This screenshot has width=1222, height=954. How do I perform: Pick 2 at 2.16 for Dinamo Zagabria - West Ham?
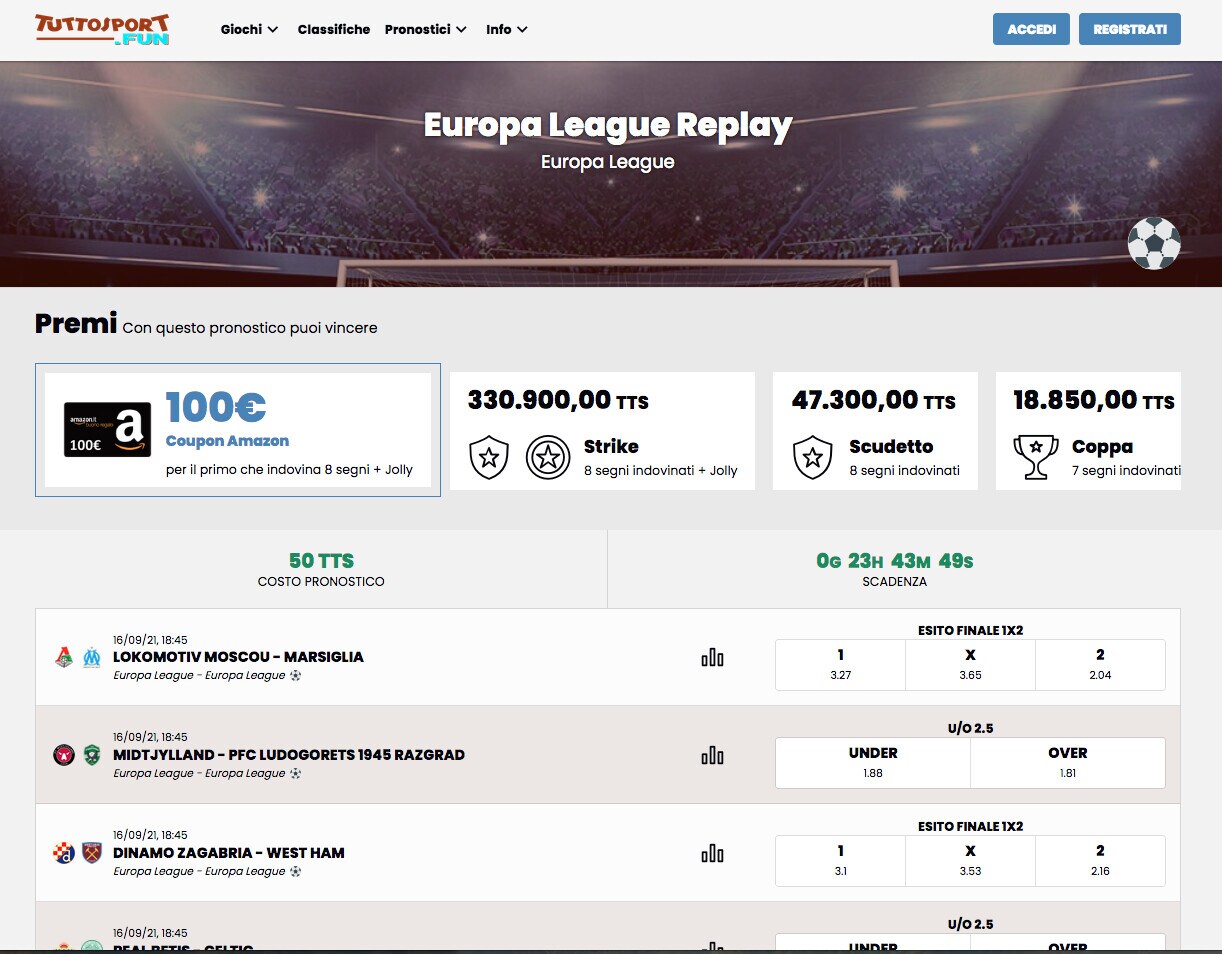click(x=1100, y=861)
